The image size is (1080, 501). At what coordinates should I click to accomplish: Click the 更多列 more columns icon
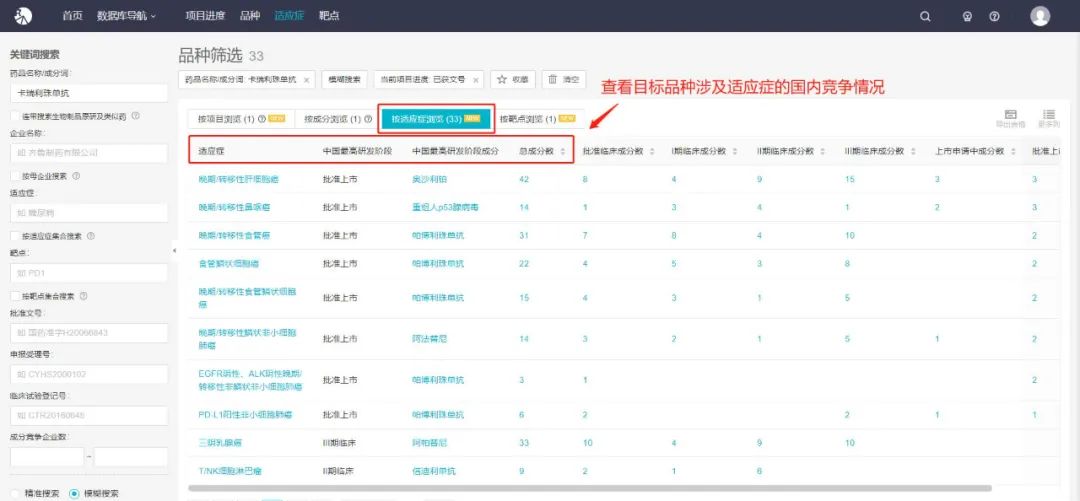[1048, 118]
